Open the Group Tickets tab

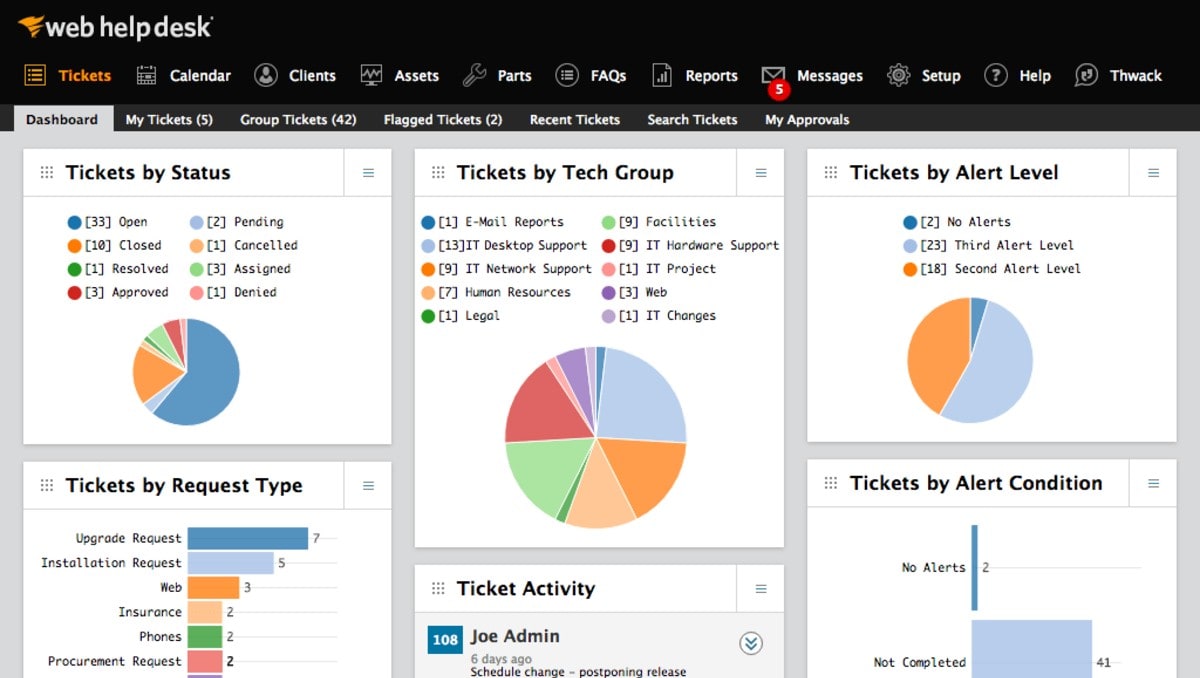pos(300,119)
